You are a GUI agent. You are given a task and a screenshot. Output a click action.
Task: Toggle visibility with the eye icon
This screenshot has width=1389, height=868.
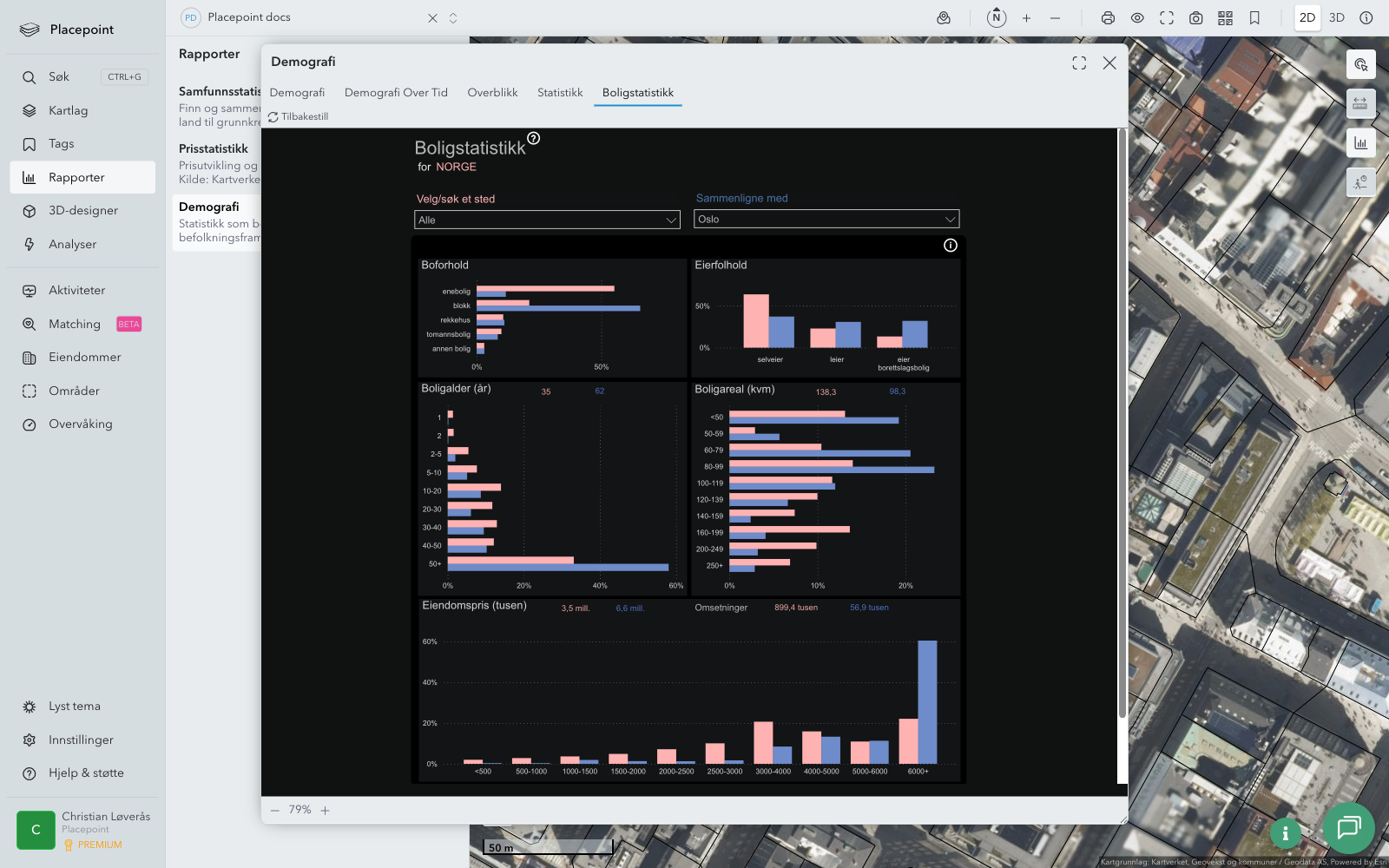(x=1137, y=18)
